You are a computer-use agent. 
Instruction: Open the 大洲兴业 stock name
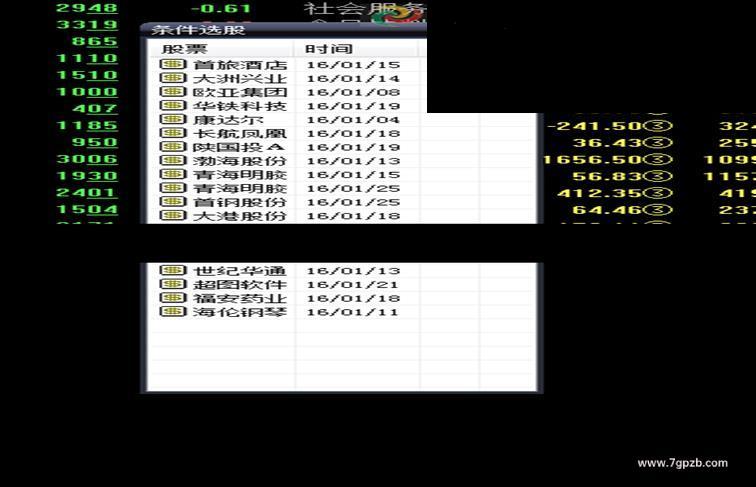240,78
